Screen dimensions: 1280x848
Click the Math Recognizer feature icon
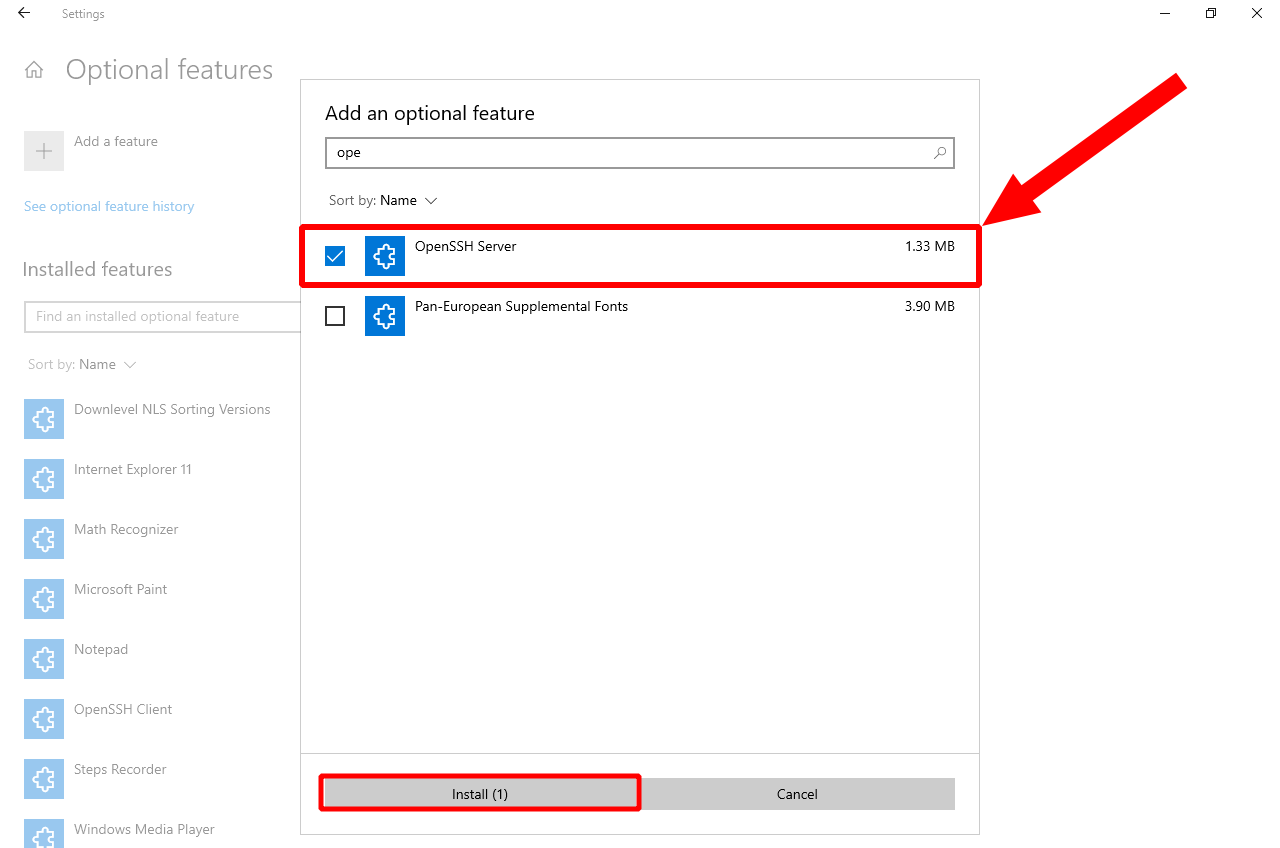pos(44,539)
